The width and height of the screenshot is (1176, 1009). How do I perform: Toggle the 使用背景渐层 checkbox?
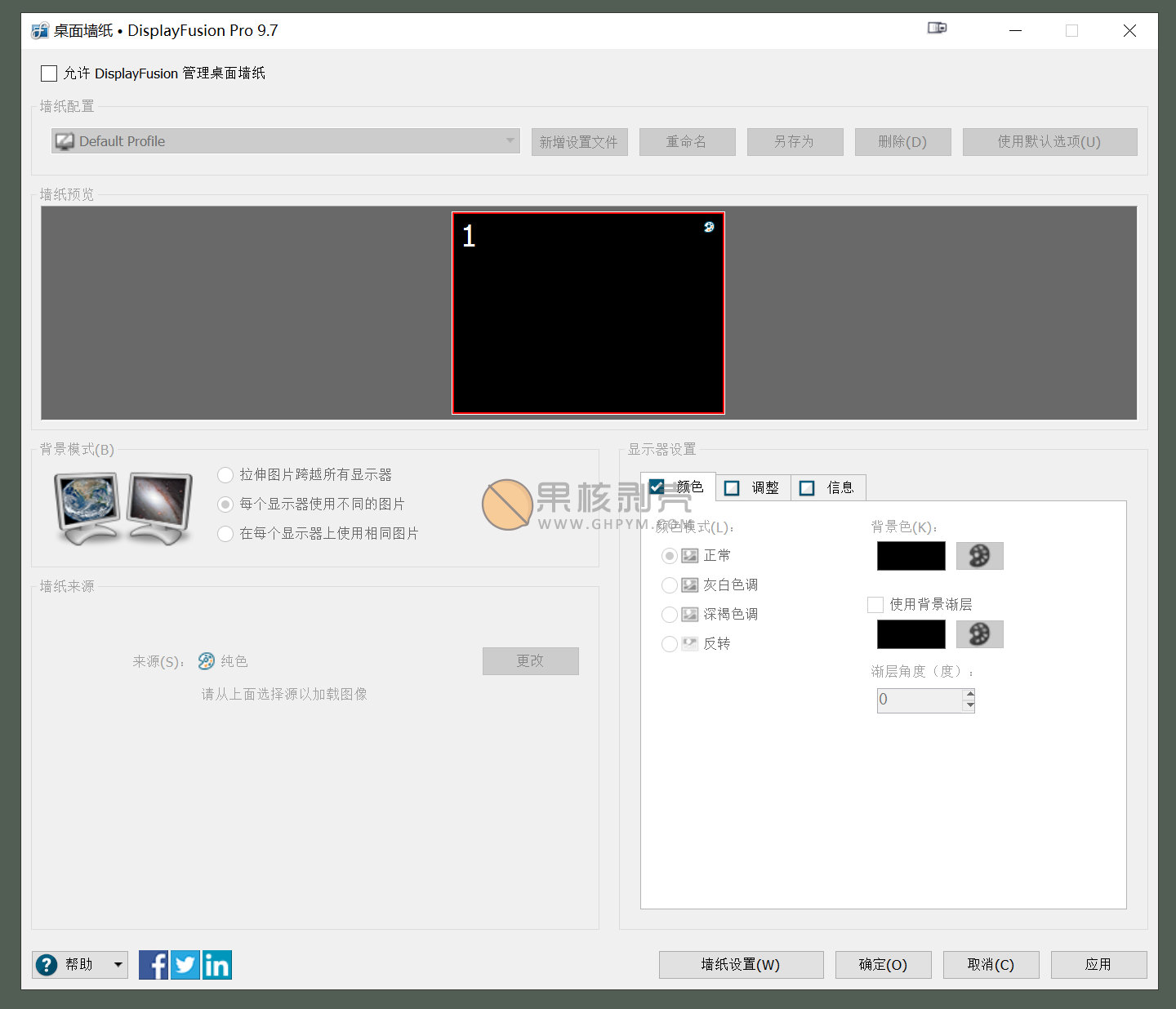coord(875,605)
